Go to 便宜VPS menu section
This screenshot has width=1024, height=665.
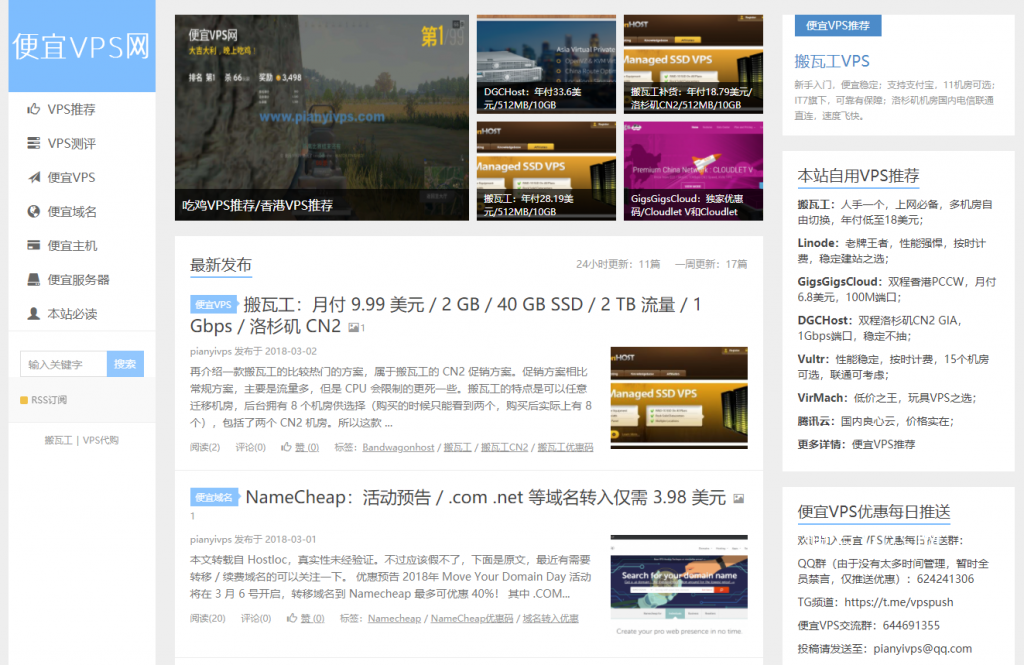[71, 177]
